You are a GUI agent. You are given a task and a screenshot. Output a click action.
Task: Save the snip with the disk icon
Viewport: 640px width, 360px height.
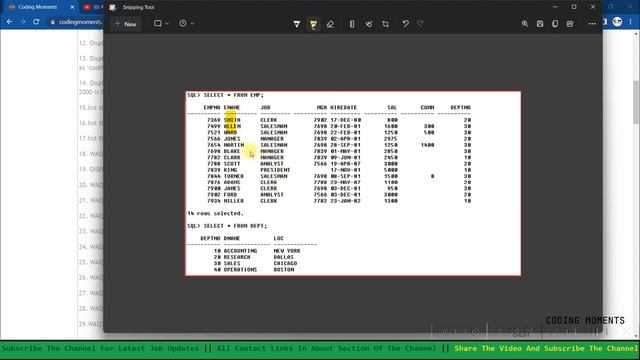[540, 24]
